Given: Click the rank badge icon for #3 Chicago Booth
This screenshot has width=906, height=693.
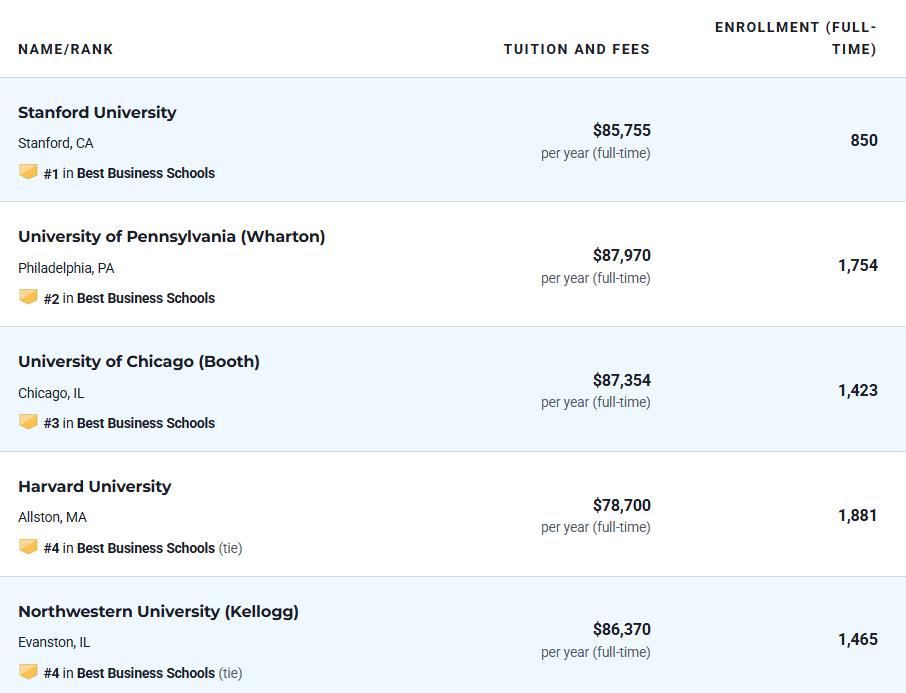Looking at the screenshot, I should point(28,422).
